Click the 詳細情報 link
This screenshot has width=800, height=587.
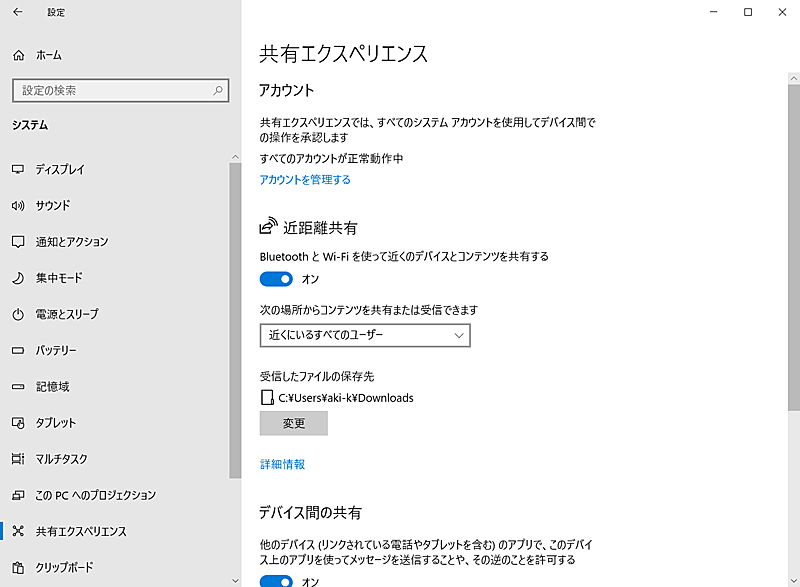coord(283,463)
